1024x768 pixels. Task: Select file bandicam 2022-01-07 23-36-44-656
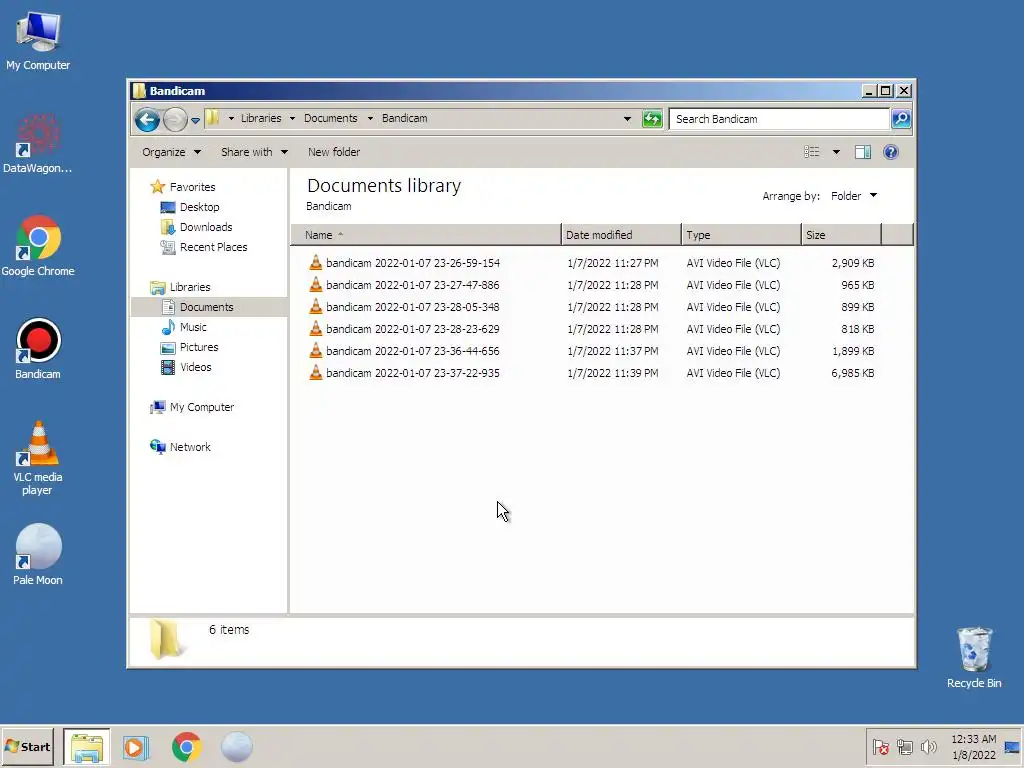coord(413,351)
